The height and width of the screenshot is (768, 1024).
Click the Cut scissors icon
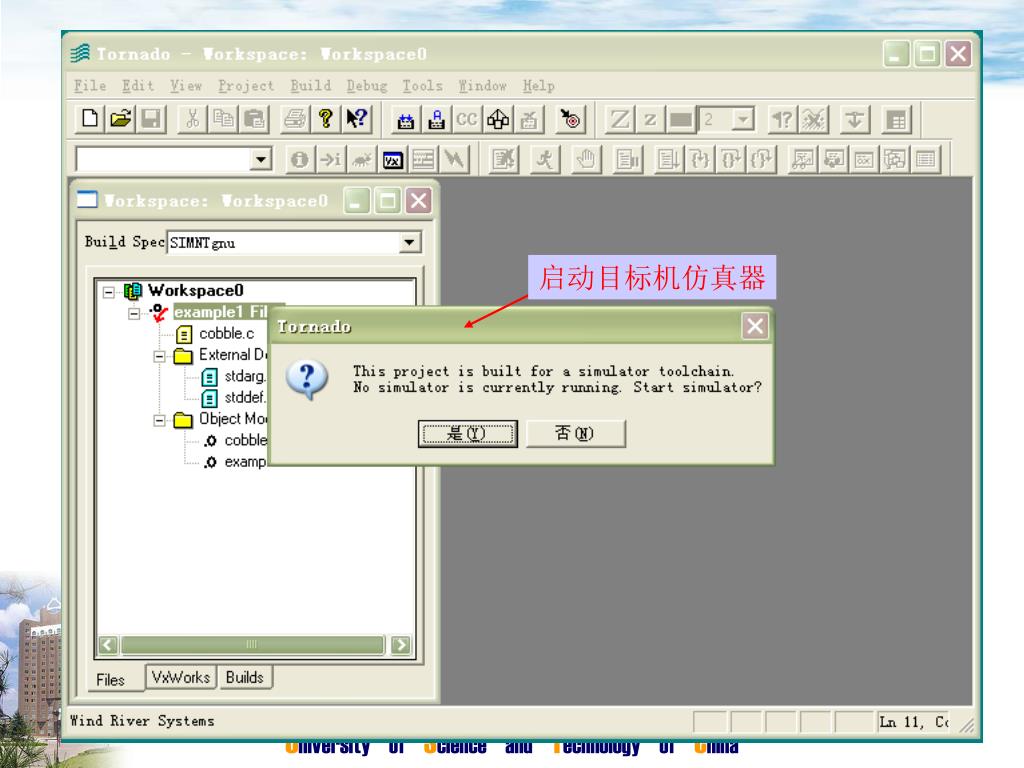[x=192, y=118]
